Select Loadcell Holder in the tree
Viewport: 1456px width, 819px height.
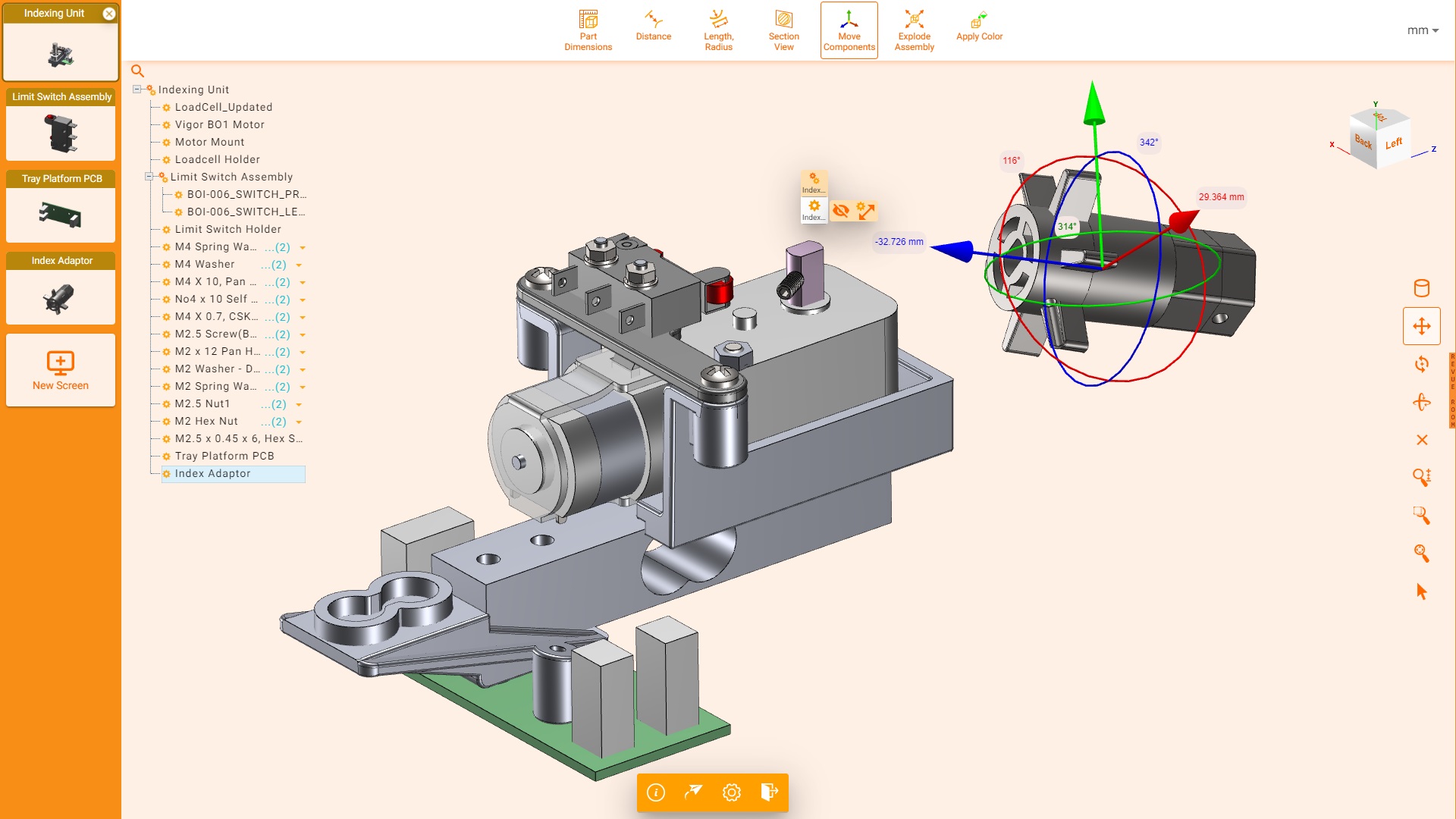(218, 159)
